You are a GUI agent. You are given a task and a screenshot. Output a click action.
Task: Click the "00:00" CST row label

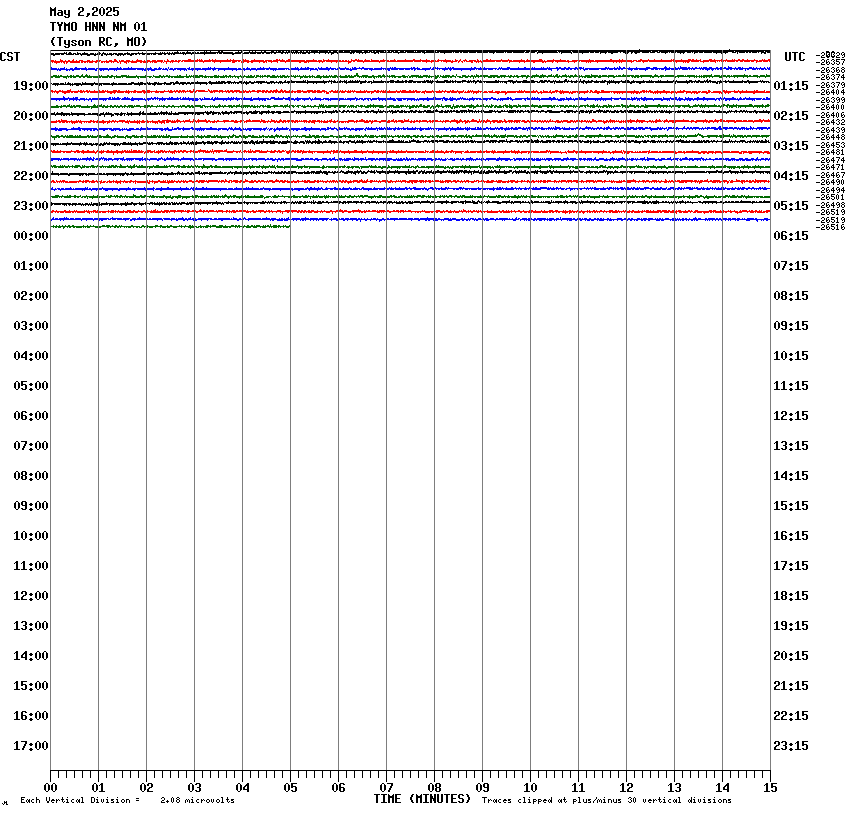[x=31, y=236]
